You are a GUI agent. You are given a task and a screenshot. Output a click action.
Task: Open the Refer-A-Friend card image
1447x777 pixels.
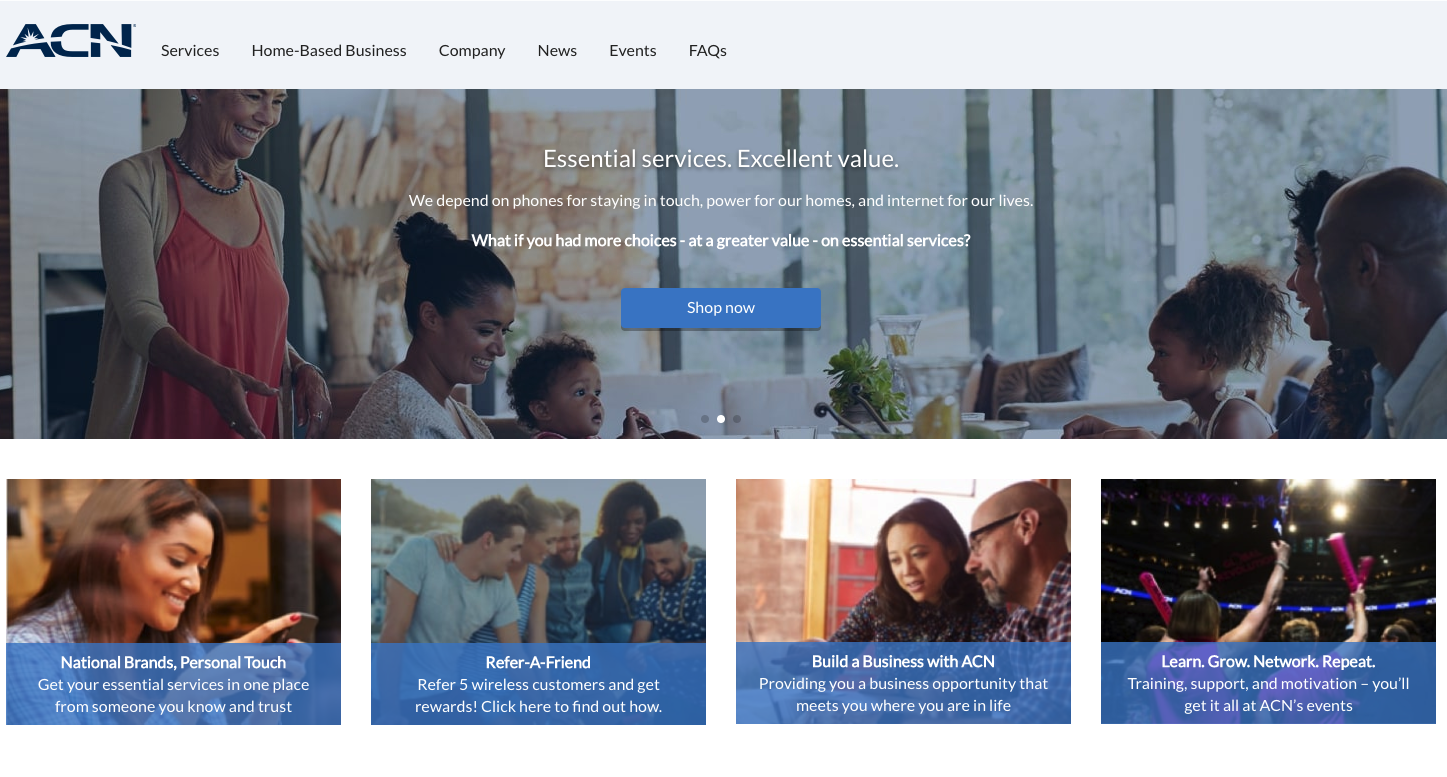(538, 561)
